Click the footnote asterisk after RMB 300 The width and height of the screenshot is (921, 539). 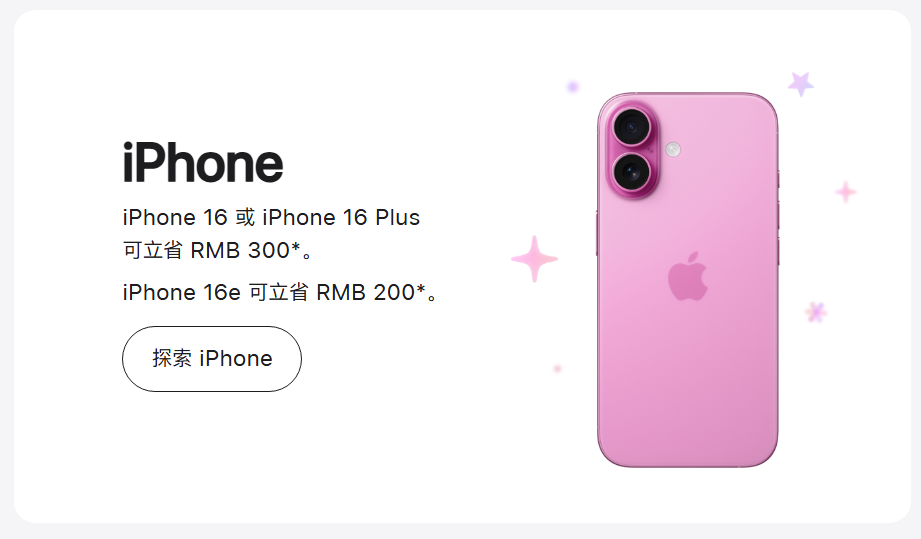tap(296, 247)
